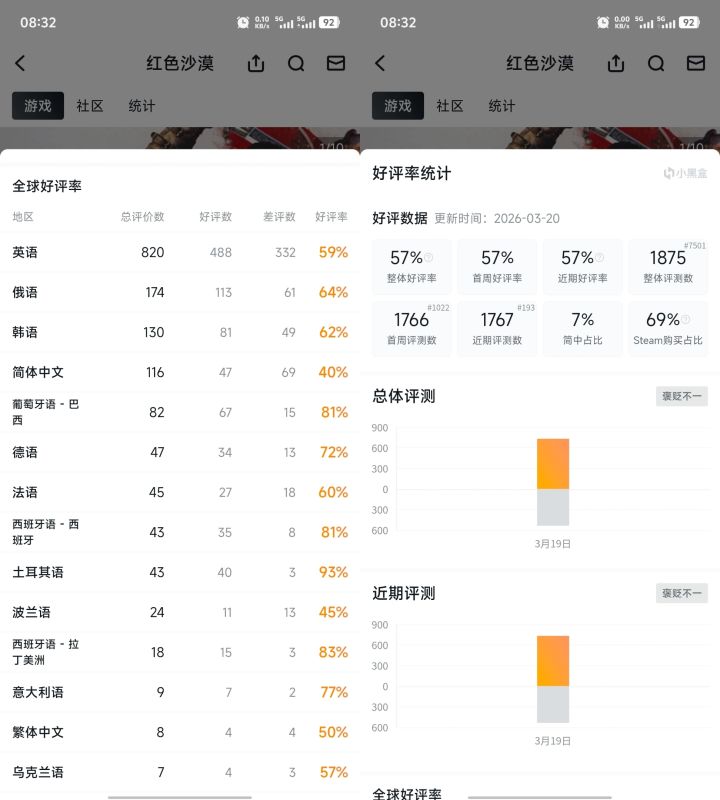720x800 pixels.
Task: Tap the orange positive bar in 近期评测 chart
Action: point(553,661)
